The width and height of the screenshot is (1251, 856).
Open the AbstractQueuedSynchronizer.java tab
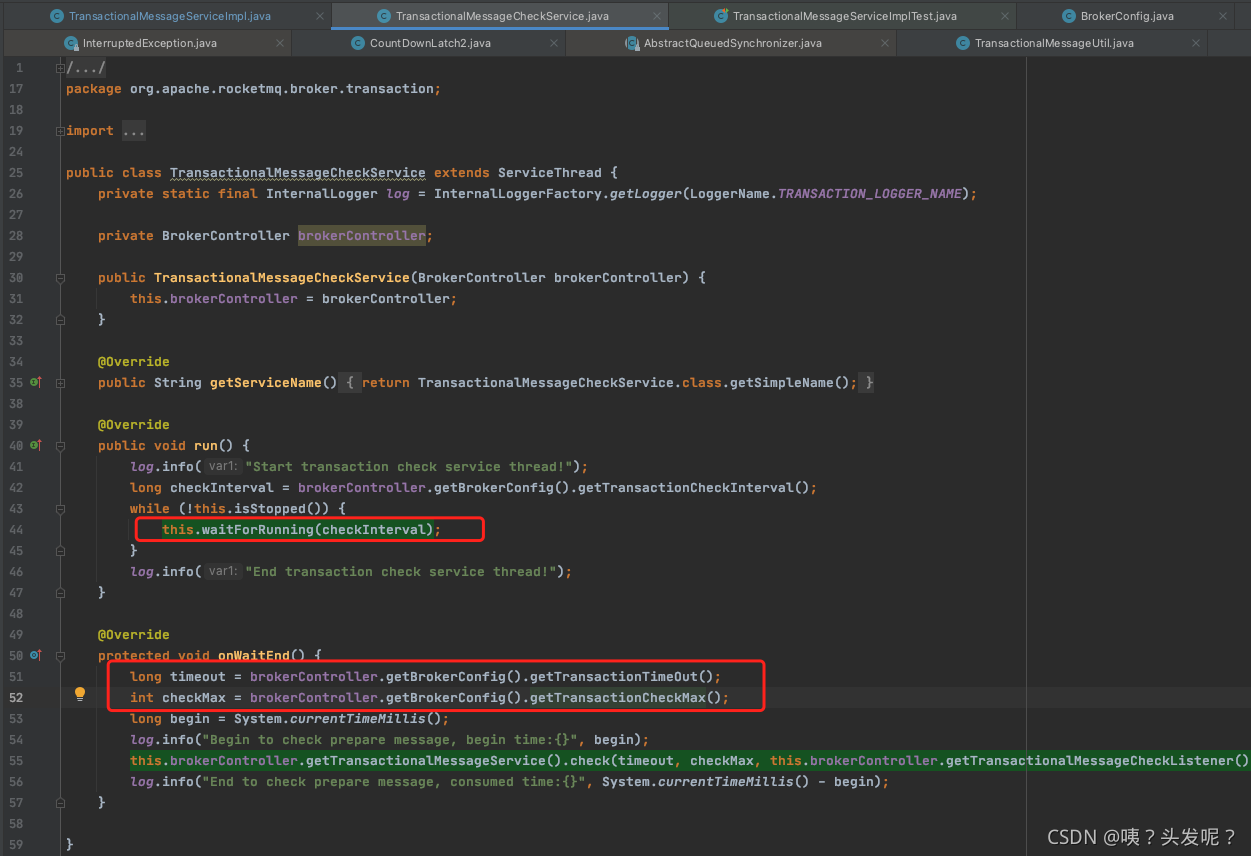click(733, 43)
